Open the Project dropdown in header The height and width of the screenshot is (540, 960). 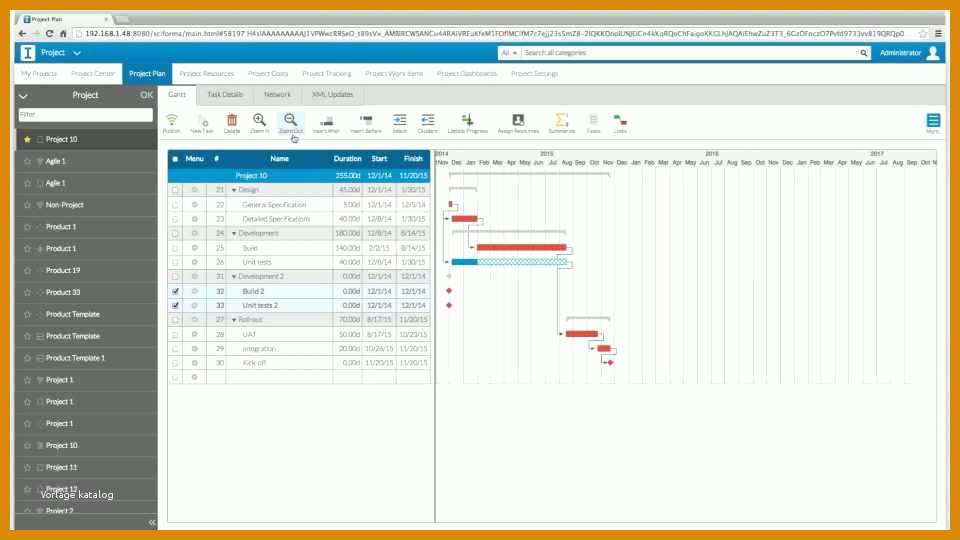coord(77,53)
